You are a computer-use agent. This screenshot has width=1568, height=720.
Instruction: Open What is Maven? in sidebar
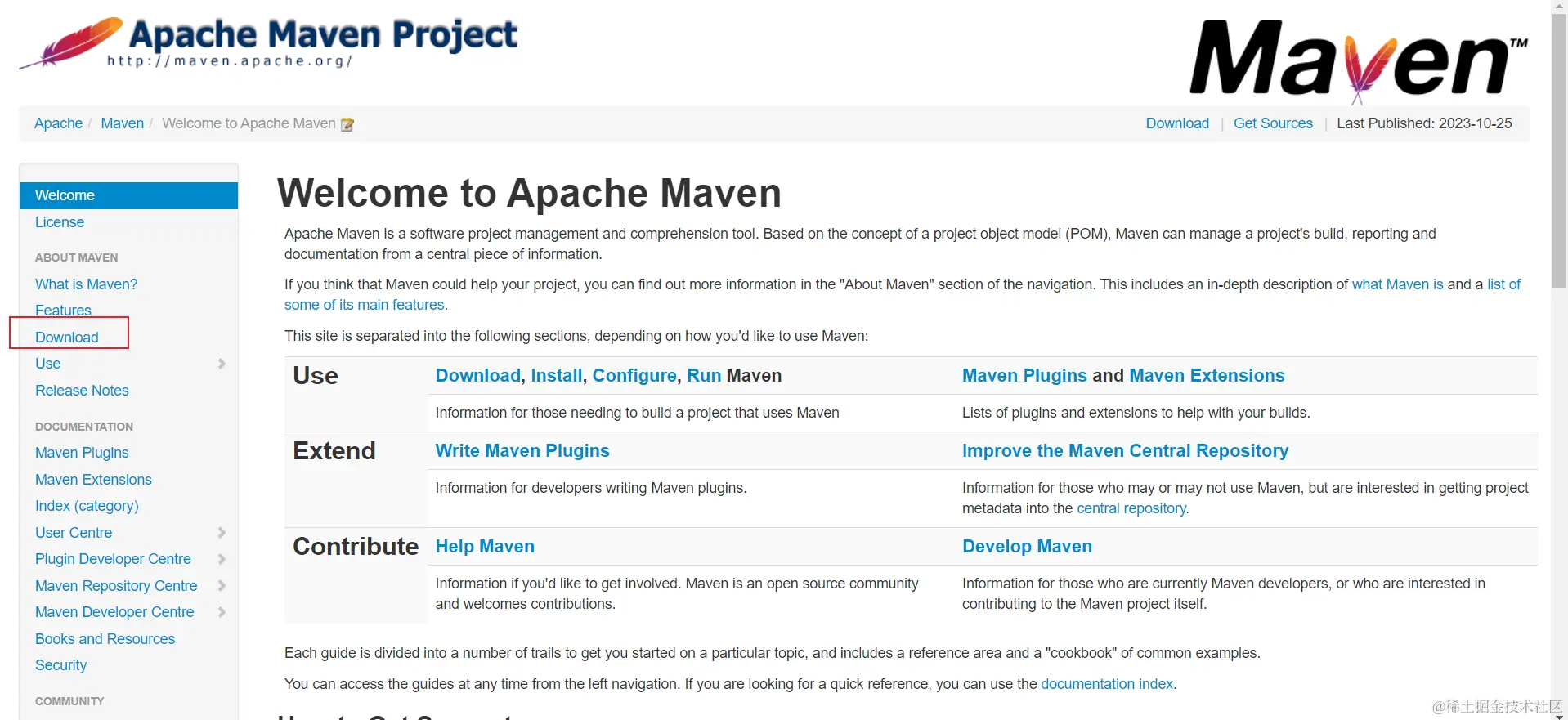coord(86,284)
